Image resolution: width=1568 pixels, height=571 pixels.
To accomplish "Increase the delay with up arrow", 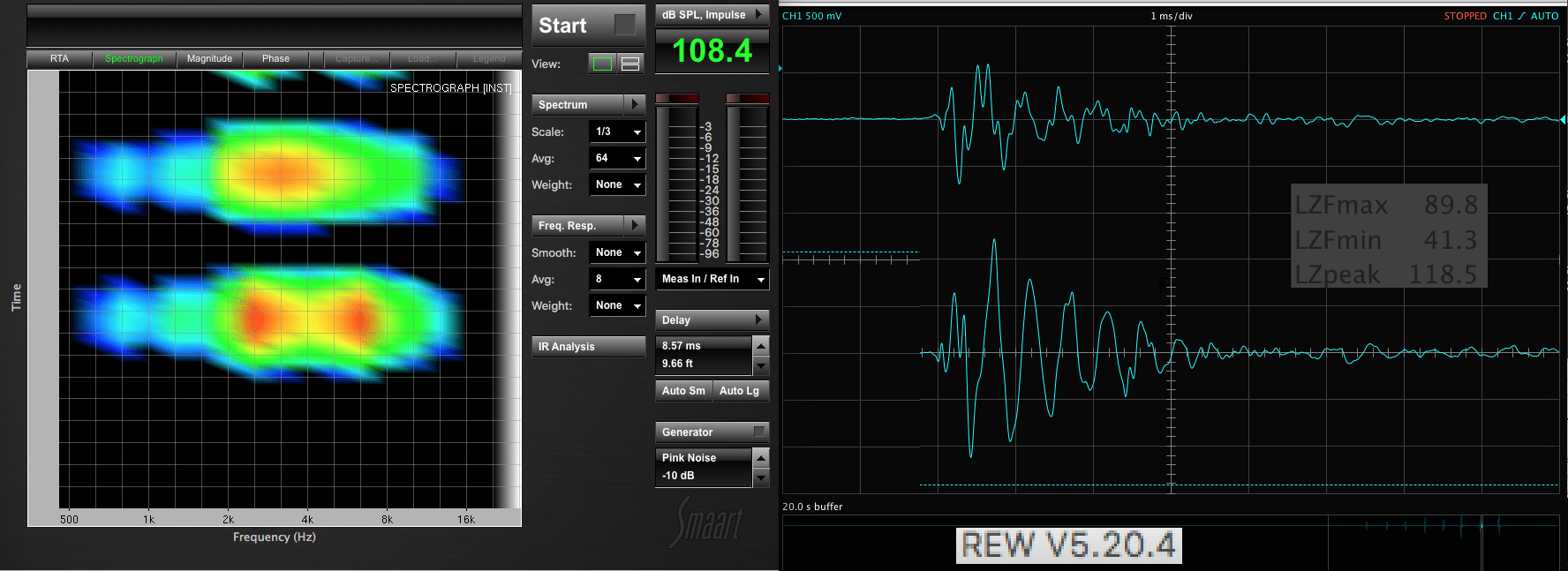I will click(761, 345).
